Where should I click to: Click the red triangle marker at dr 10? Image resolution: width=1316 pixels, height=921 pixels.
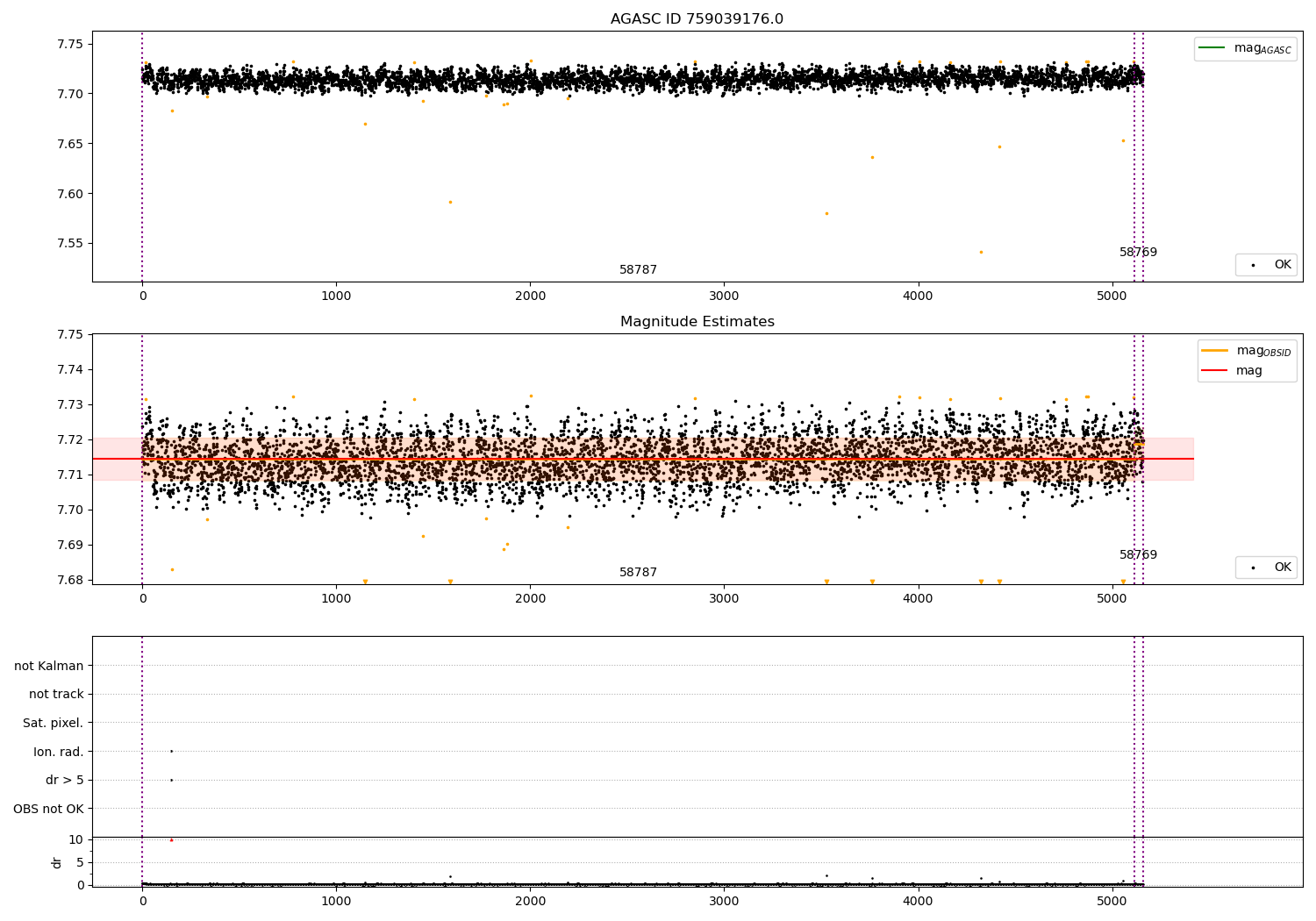click(171, 840)
